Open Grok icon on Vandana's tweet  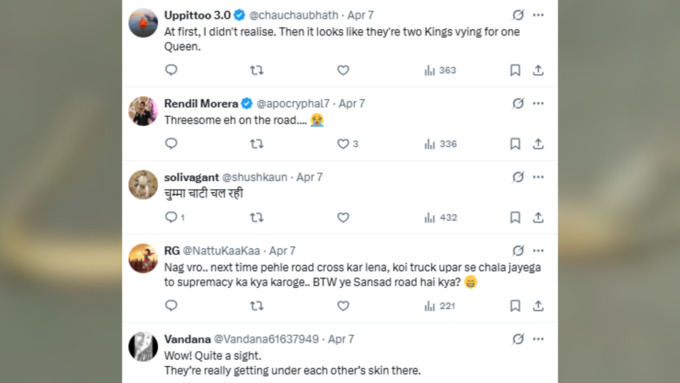pos(518,339)
